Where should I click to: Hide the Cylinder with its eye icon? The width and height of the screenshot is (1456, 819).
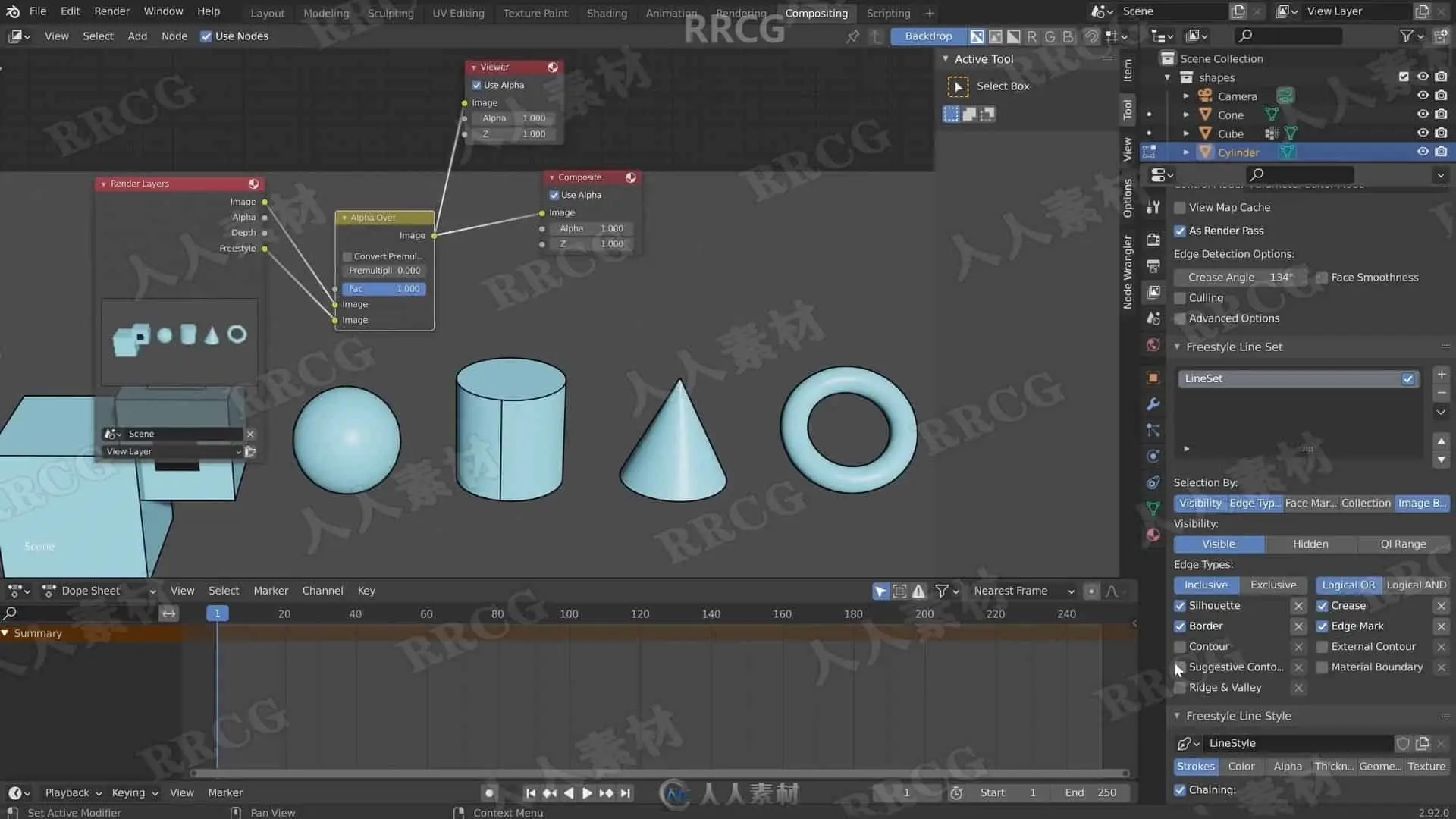pyautogui.click(x=1423, y=152)
